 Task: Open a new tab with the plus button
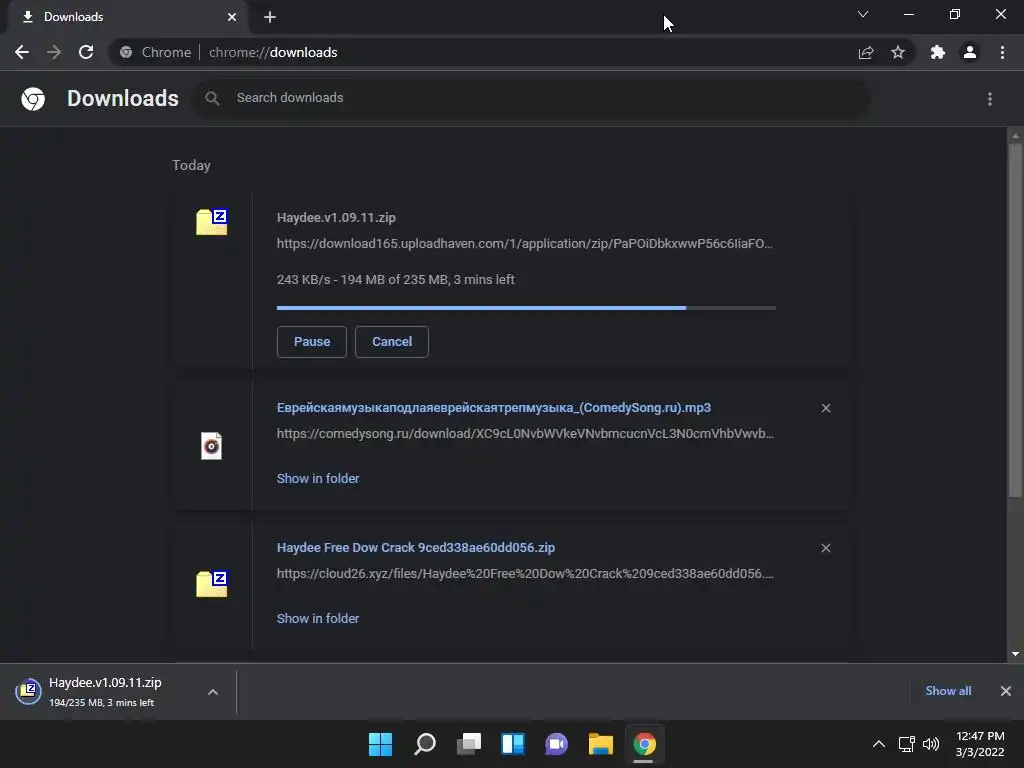point(270,17)
